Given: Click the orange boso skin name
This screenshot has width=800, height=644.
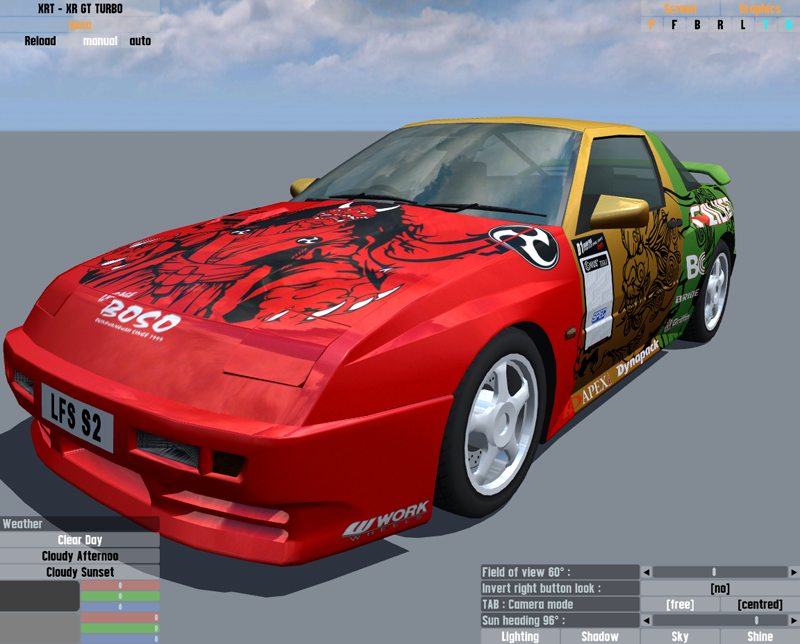Looking at the screenshot, I should [80, 24].
